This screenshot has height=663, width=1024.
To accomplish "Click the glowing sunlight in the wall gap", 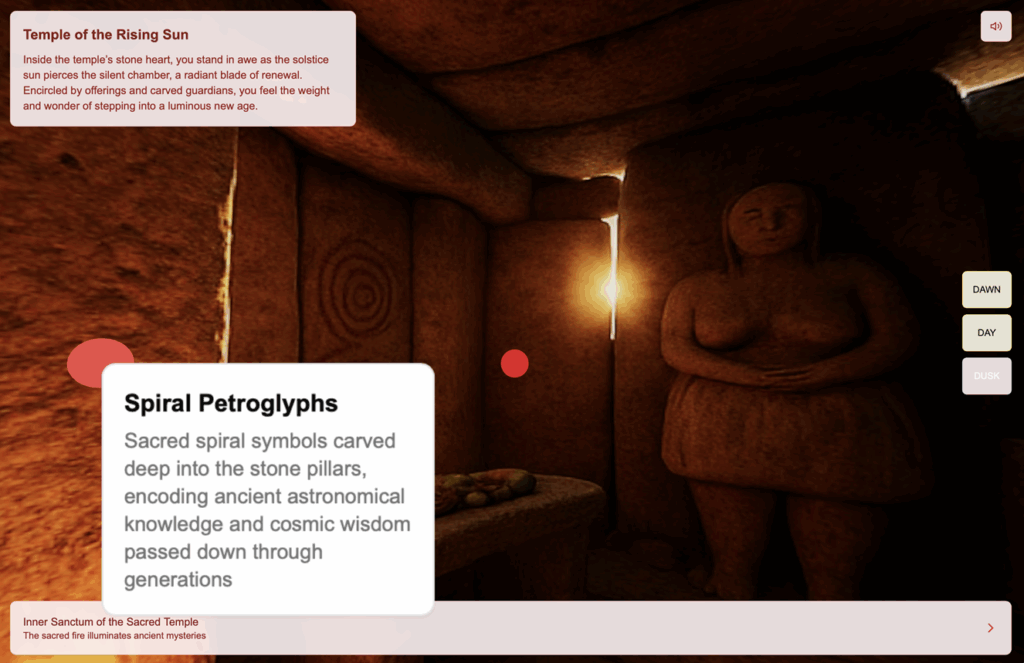I will (609, 289).
